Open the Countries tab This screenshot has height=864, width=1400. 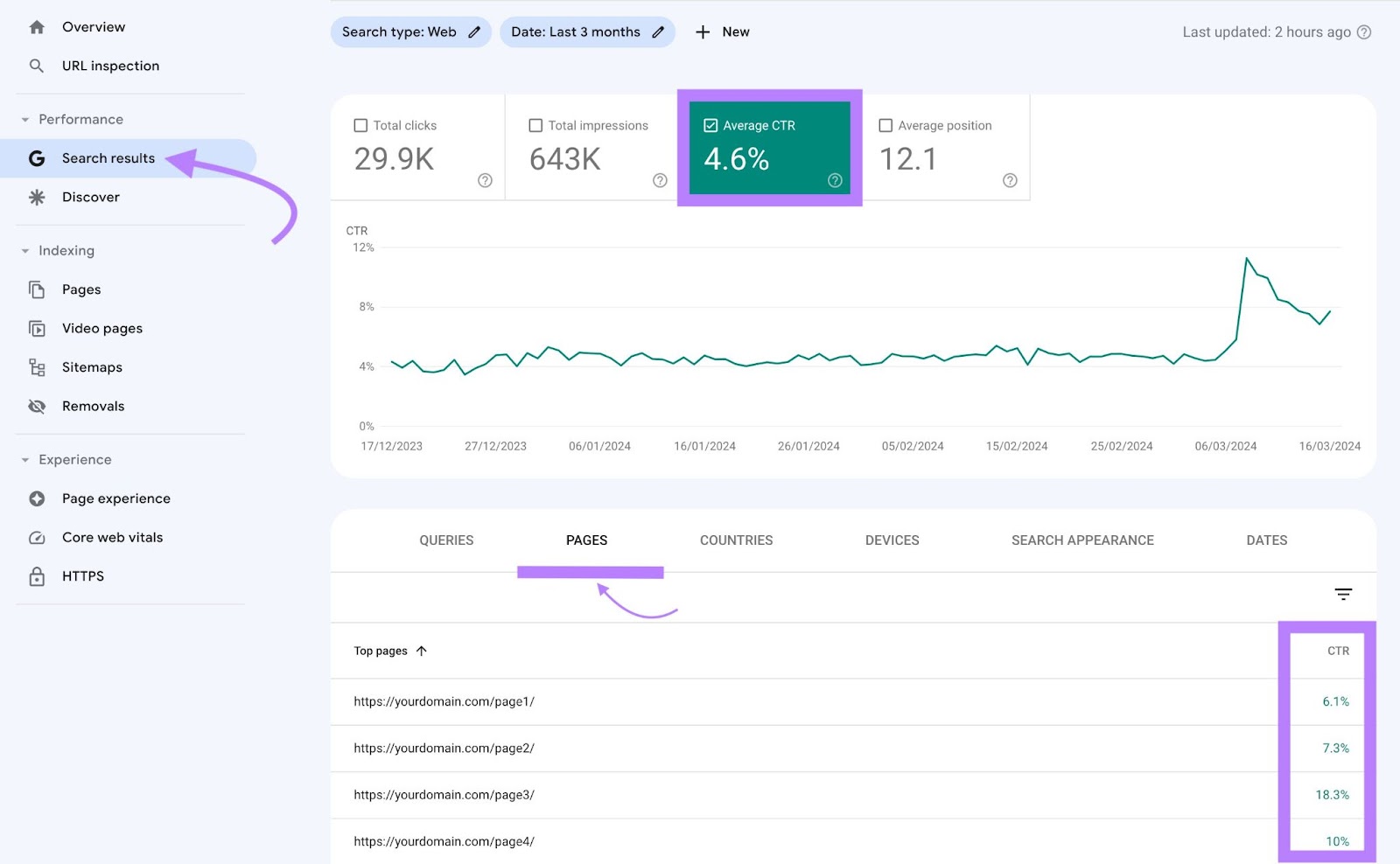tap(736, 540)
